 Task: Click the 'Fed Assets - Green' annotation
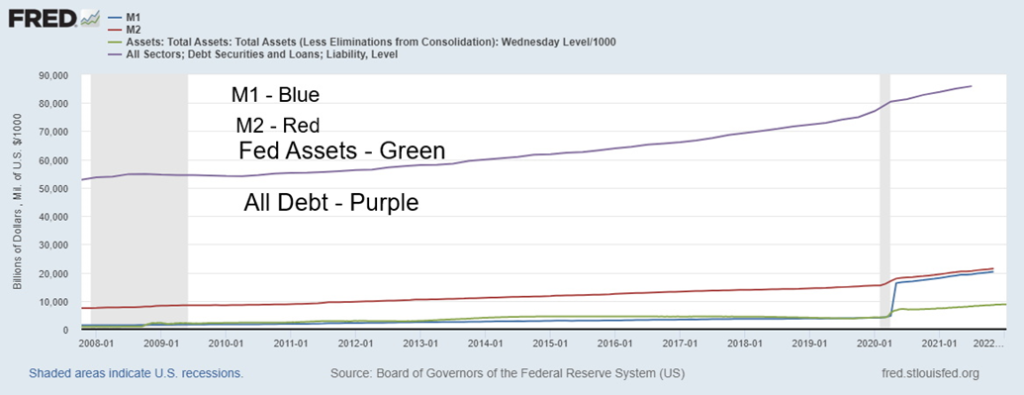coord(342,151)
